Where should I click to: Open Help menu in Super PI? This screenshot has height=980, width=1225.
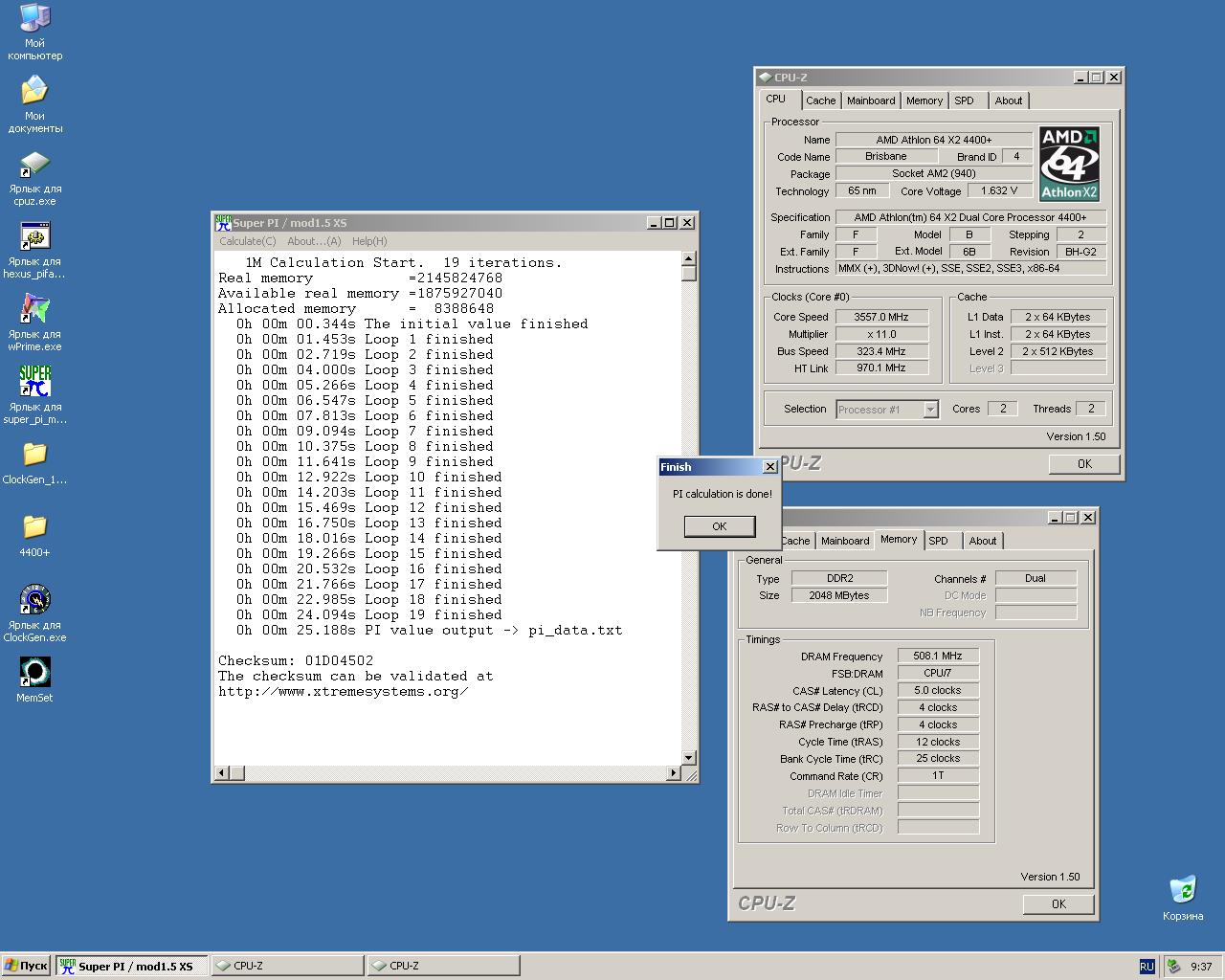369,241
